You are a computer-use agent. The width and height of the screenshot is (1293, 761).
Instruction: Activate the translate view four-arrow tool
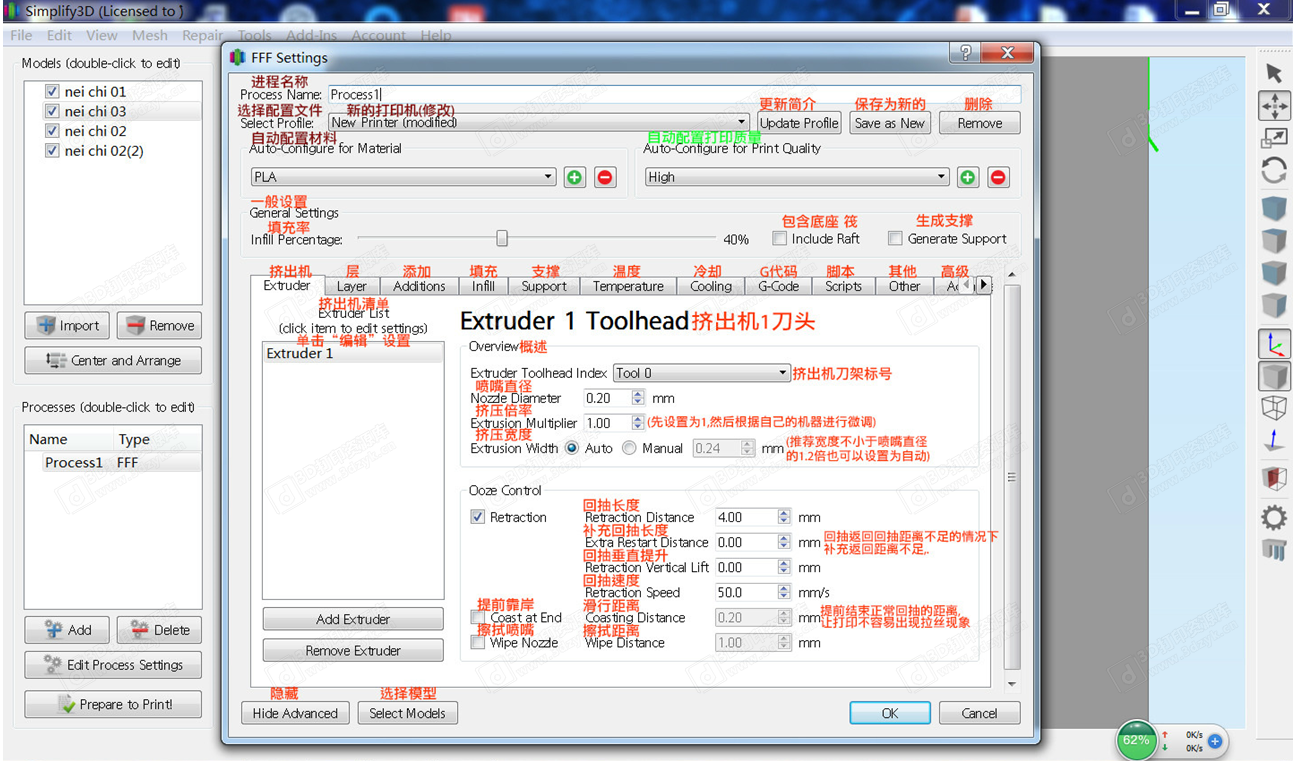(1273, 106)
